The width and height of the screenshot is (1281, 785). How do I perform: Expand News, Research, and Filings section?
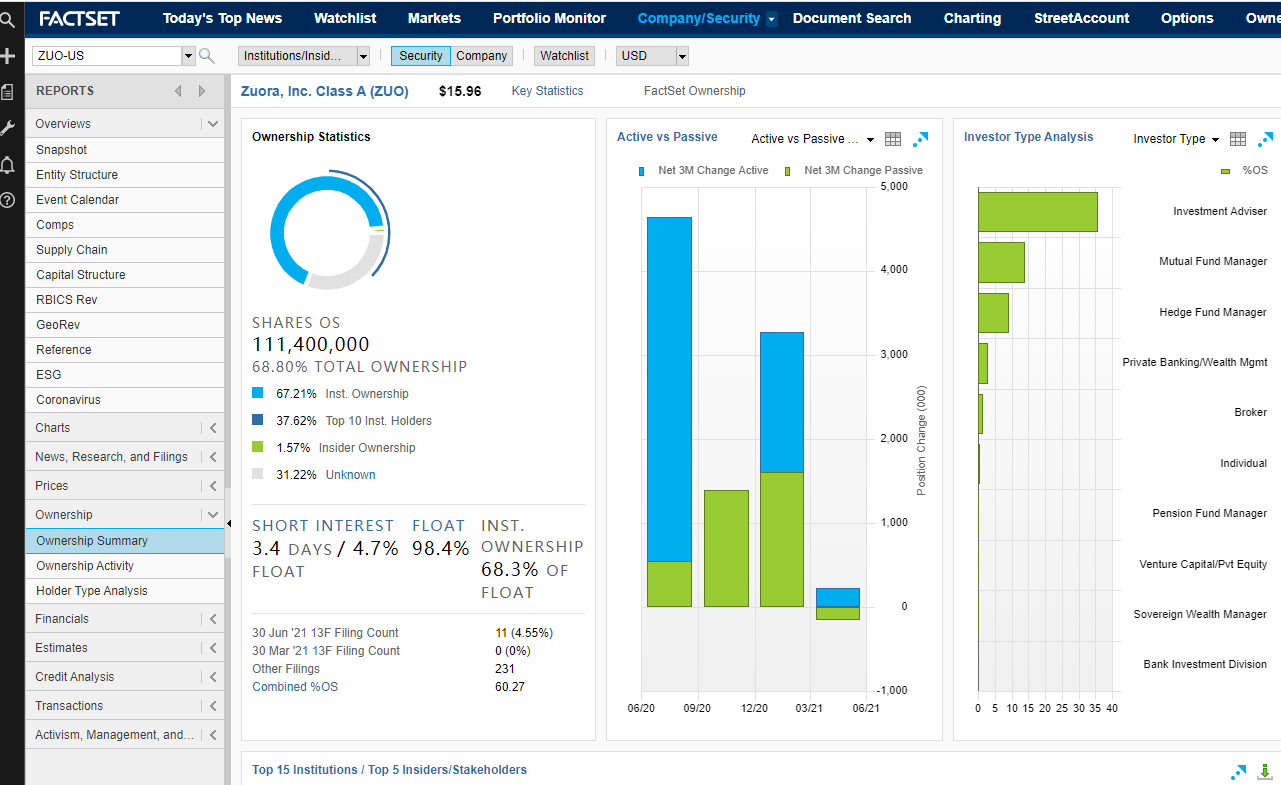coord(212,457)
